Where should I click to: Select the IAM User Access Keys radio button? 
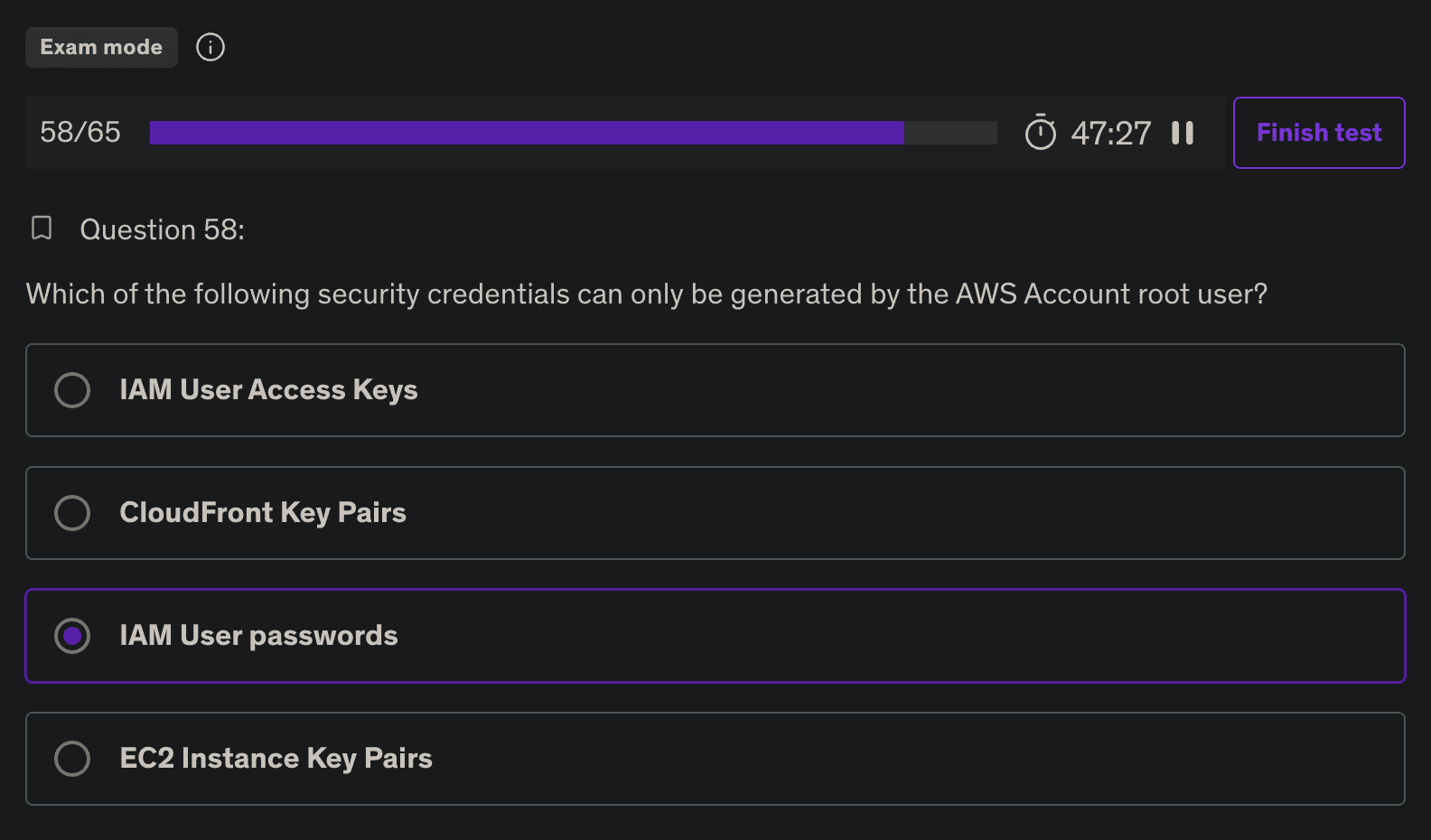[72, 390]
